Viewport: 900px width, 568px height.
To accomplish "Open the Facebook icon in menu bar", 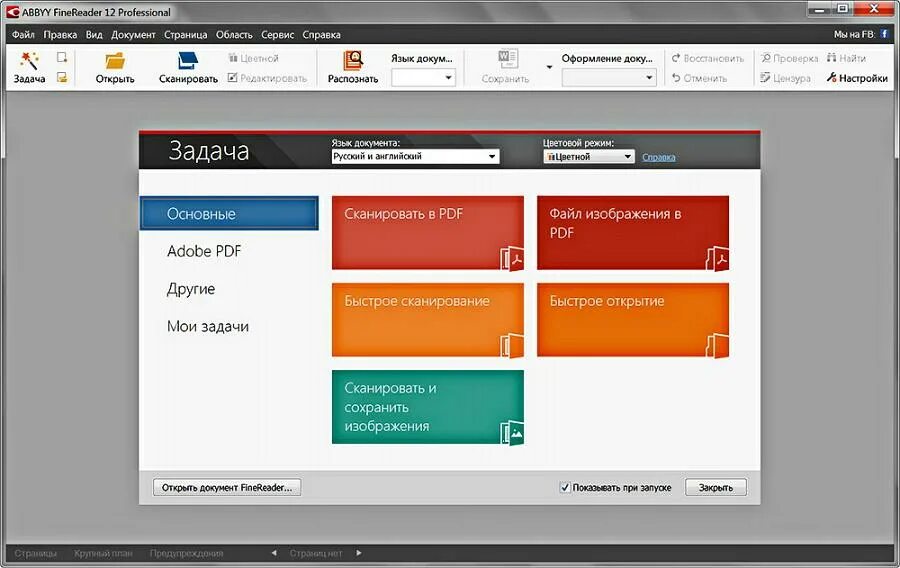I will (885, 34).
